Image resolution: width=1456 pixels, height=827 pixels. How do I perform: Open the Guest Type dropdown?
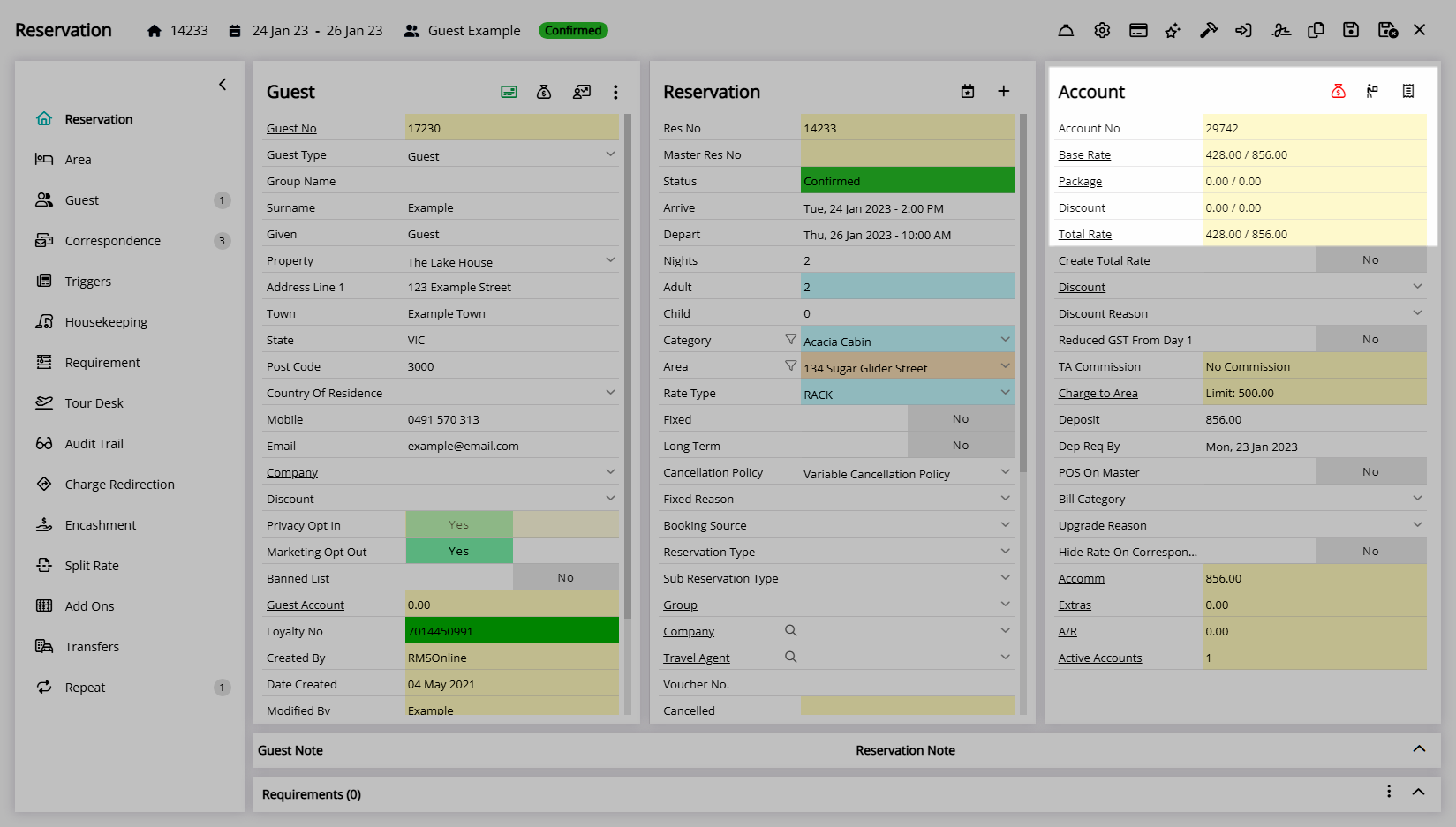[610, 154]
